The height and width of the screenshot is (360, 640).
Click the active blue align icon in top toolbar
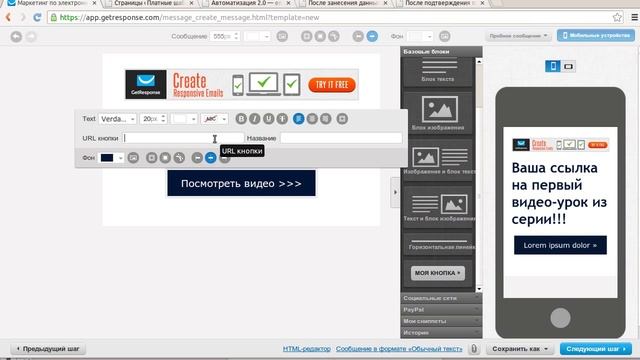[372, 36]
